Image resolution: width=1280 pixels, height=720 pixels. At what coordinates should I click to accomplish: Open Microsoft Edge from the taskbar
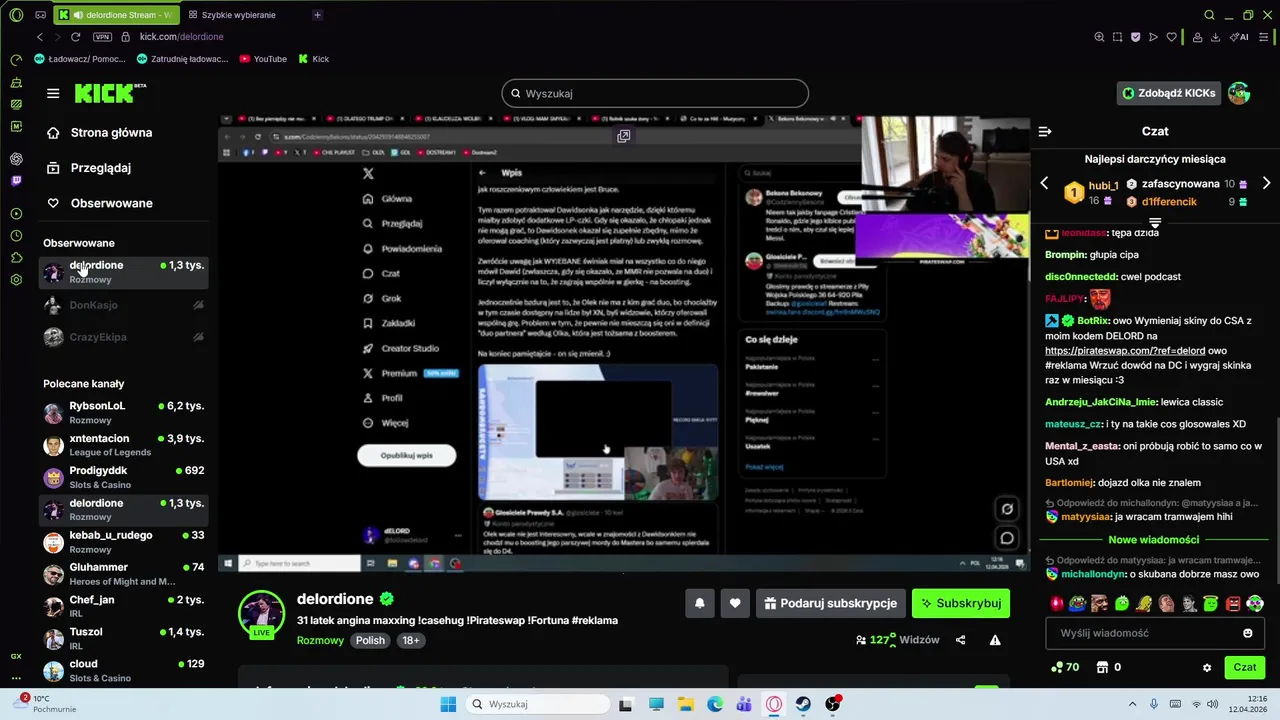(x=715, y=704)
